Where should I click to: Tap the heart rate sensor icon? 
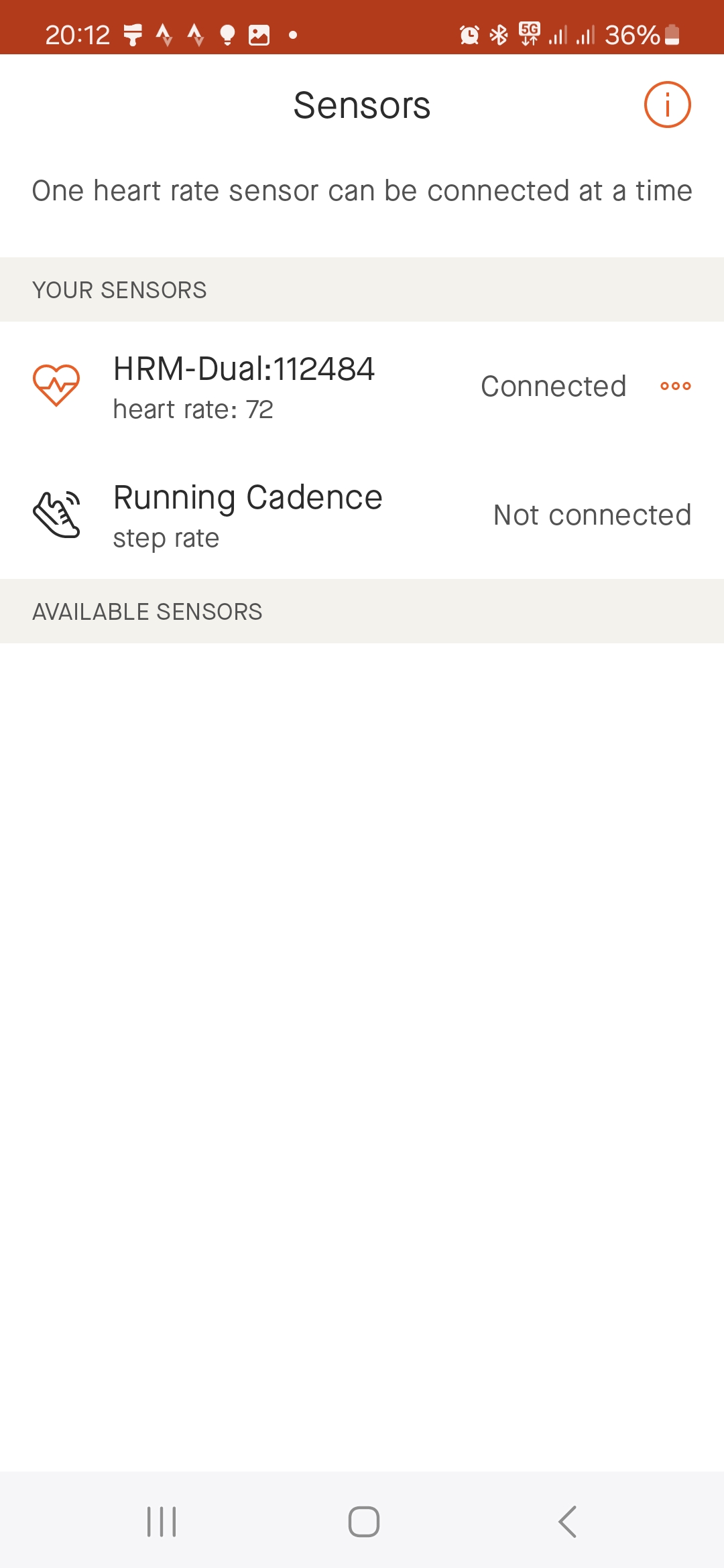click(x=56, y=385)
